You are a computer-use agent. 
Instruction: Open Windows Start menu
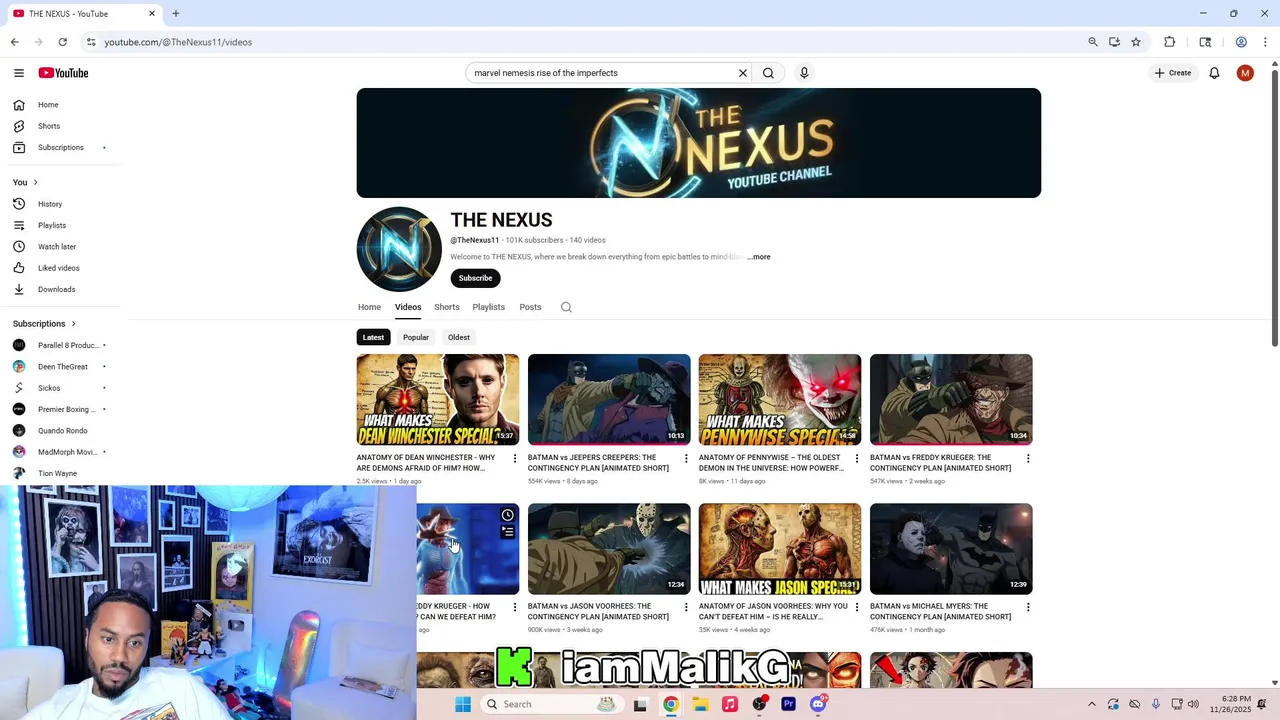click(463, 704)
